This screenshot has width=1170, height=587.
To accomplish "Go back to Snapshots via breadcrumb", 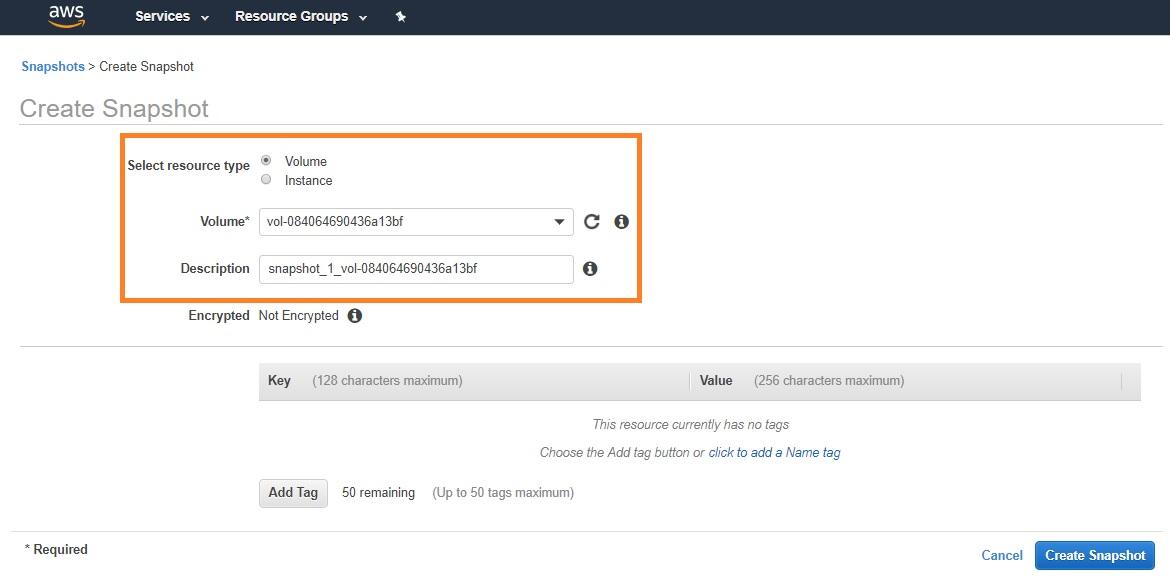I will [x=53, y=67].
